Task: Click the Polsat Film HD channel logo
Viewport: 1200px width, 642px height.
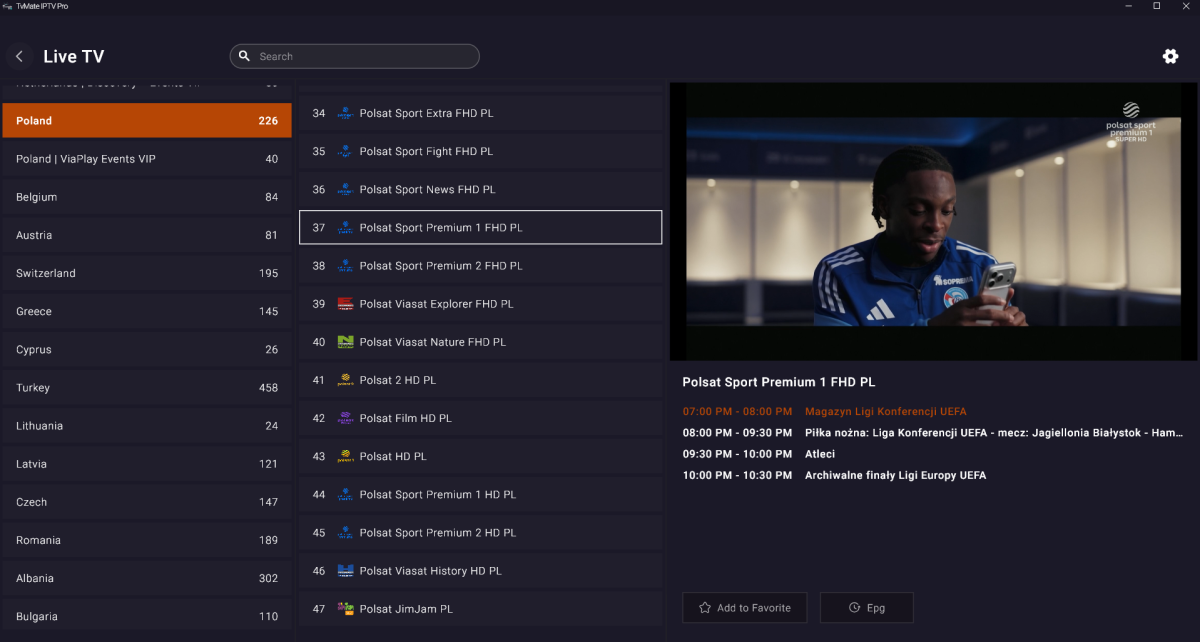Action: 345,418
